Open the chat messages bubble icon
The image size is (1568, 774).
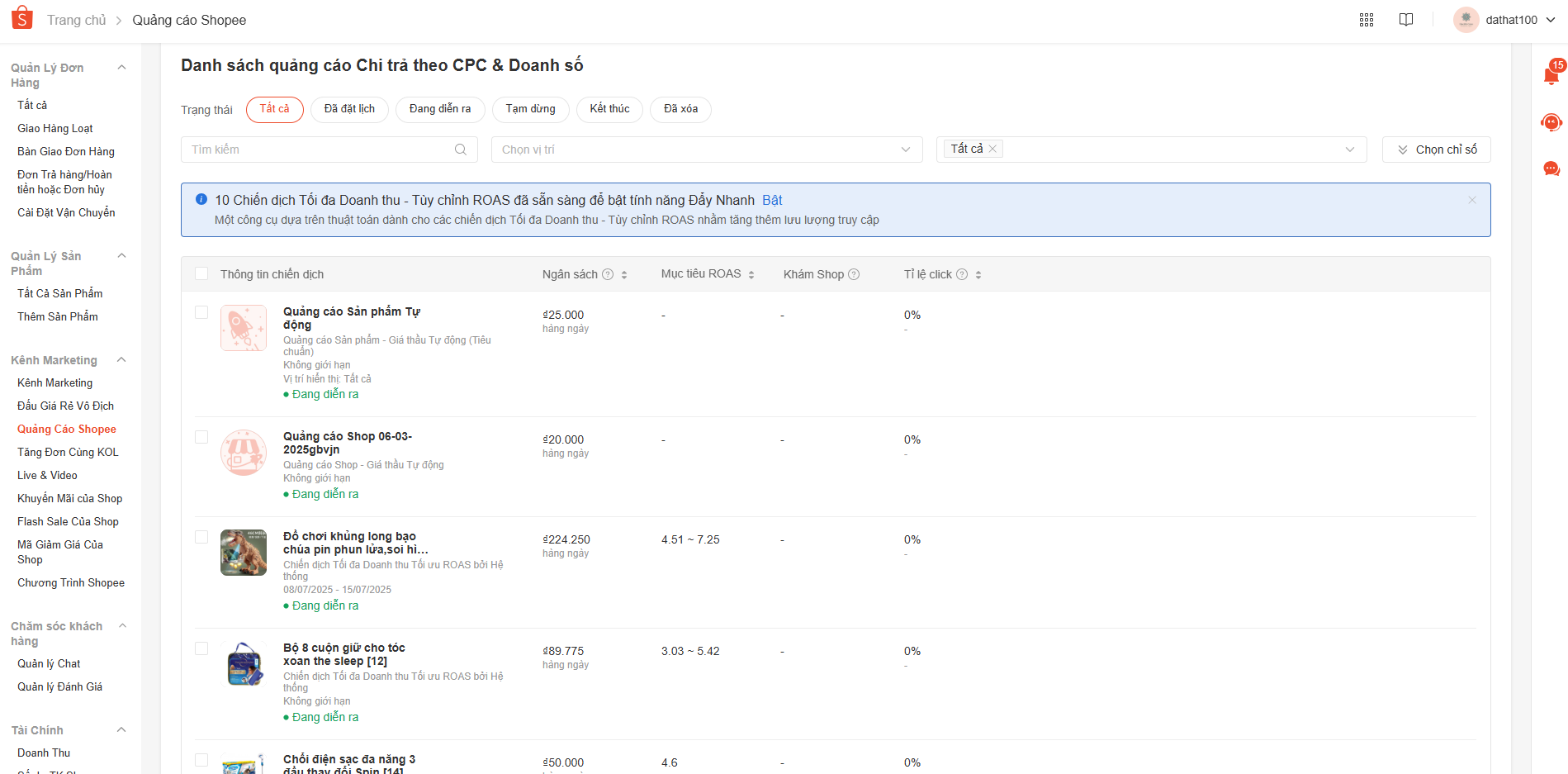pyautogui.click(x=1551, y=169)
